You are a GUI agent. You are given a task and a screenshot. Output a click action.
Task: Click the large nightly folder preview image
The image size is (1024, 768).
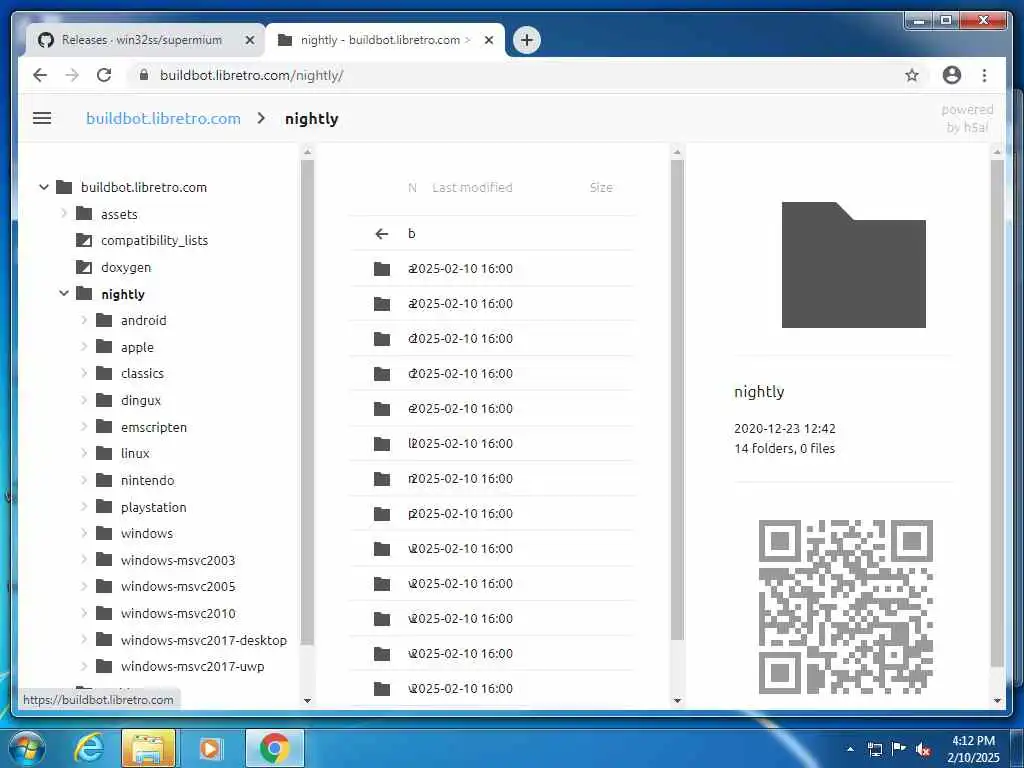(x=854, y=264)
